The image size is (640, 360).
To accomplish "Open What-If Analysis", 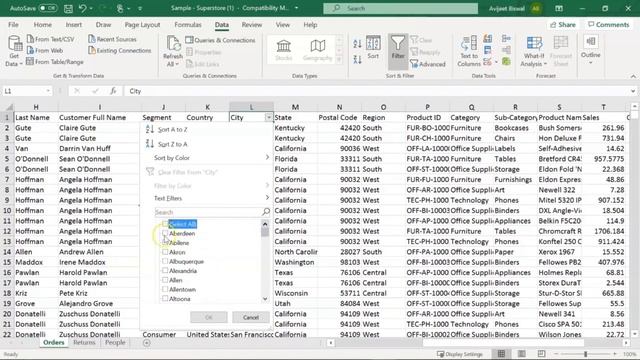I will pyautogui.click(x=534, y=51).
